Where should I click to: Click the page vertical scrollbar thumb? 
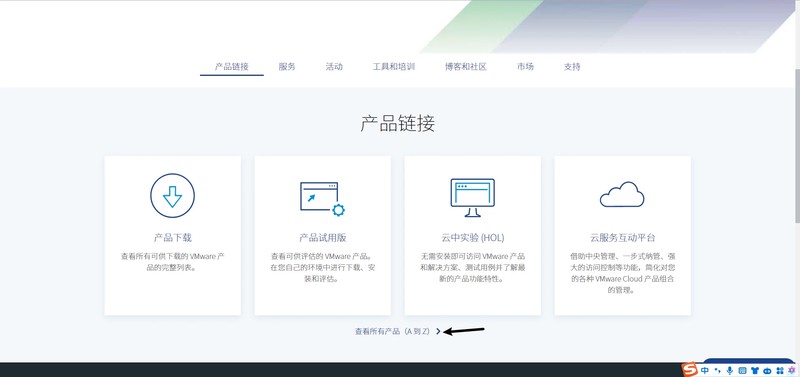797,146
